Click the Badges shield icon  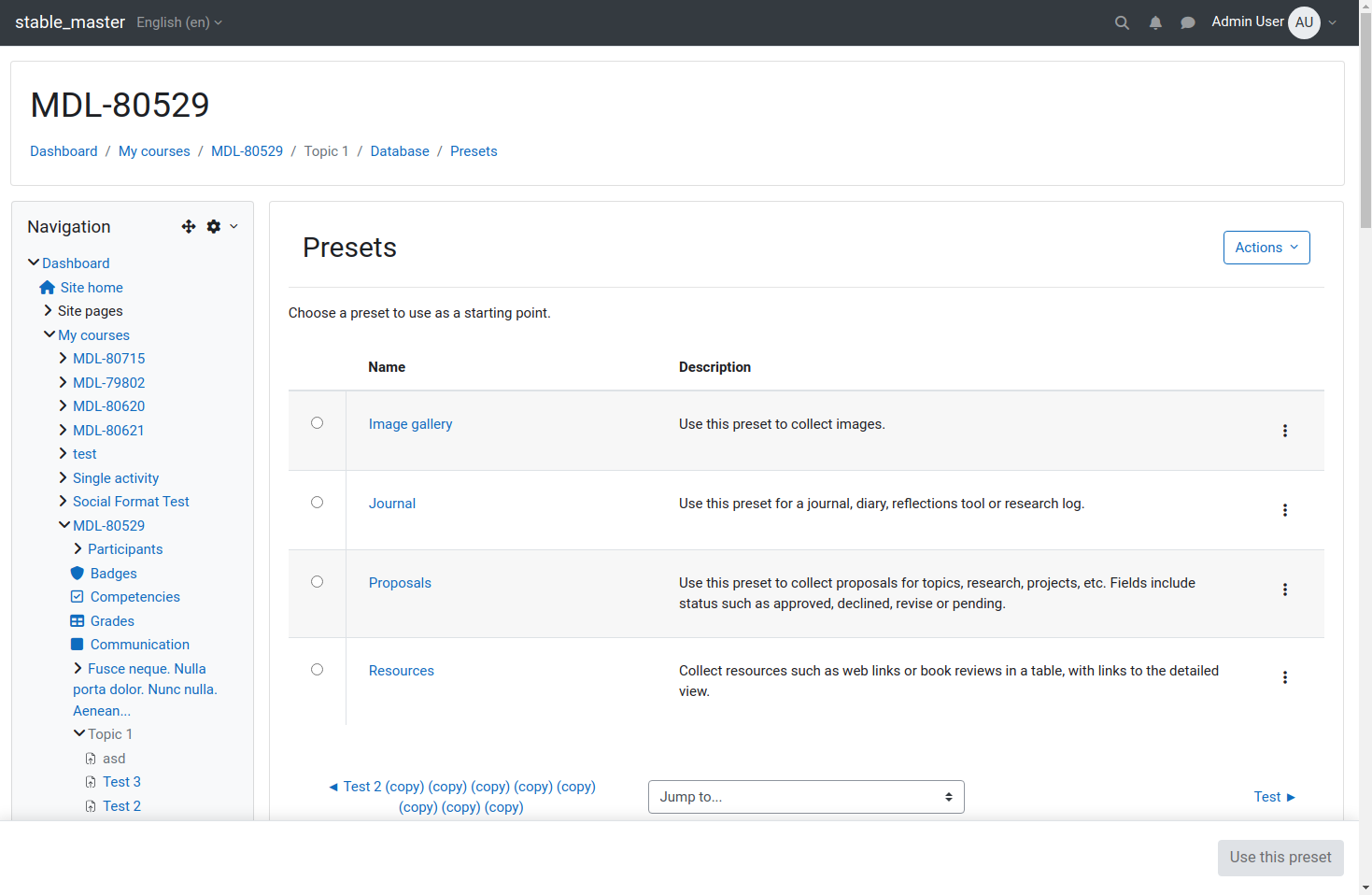[78, 573]
